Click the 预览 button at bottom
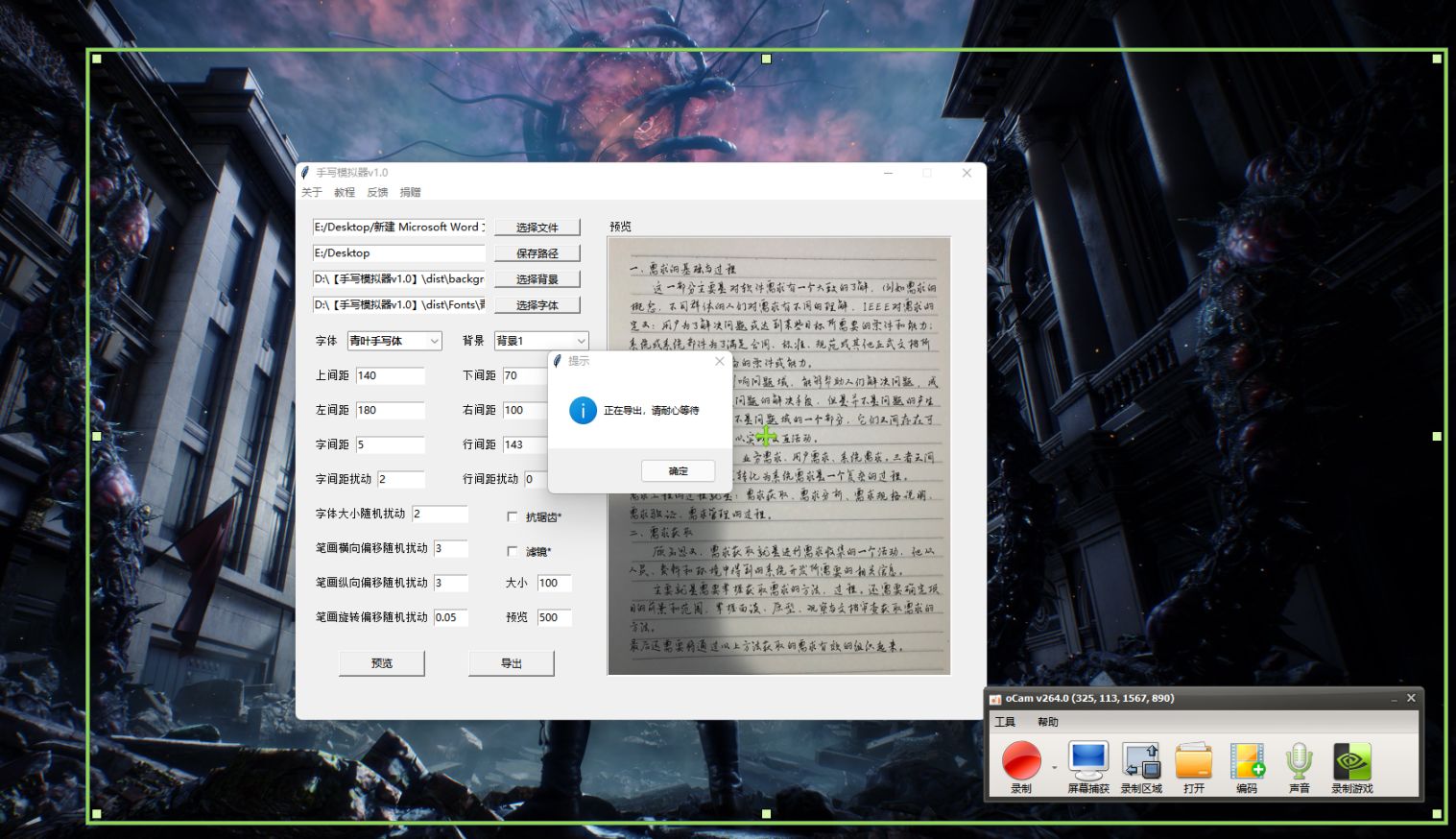 tap(382, 663)
